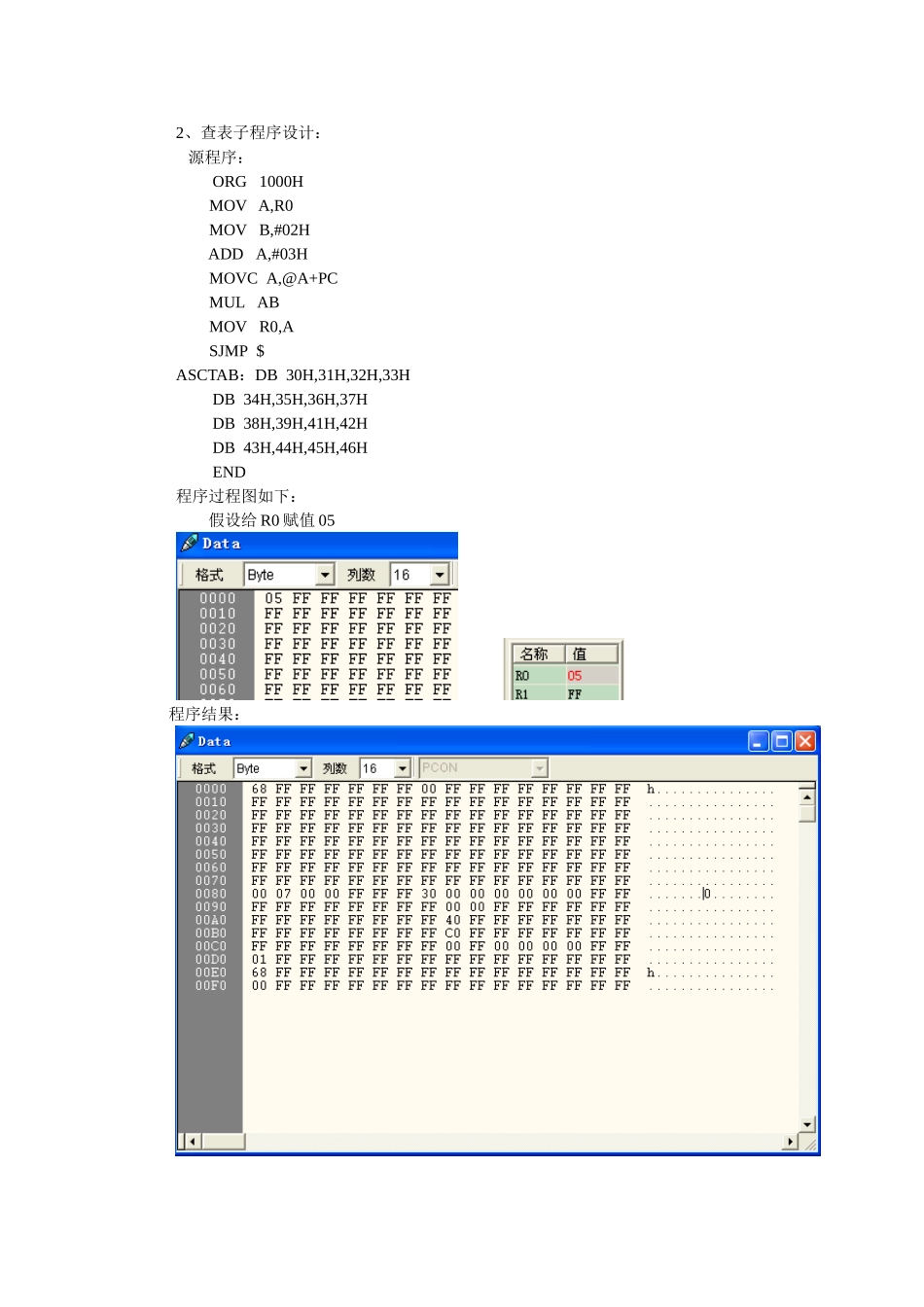Click the vertical scrollbar up arrow

tap(807, 796)
